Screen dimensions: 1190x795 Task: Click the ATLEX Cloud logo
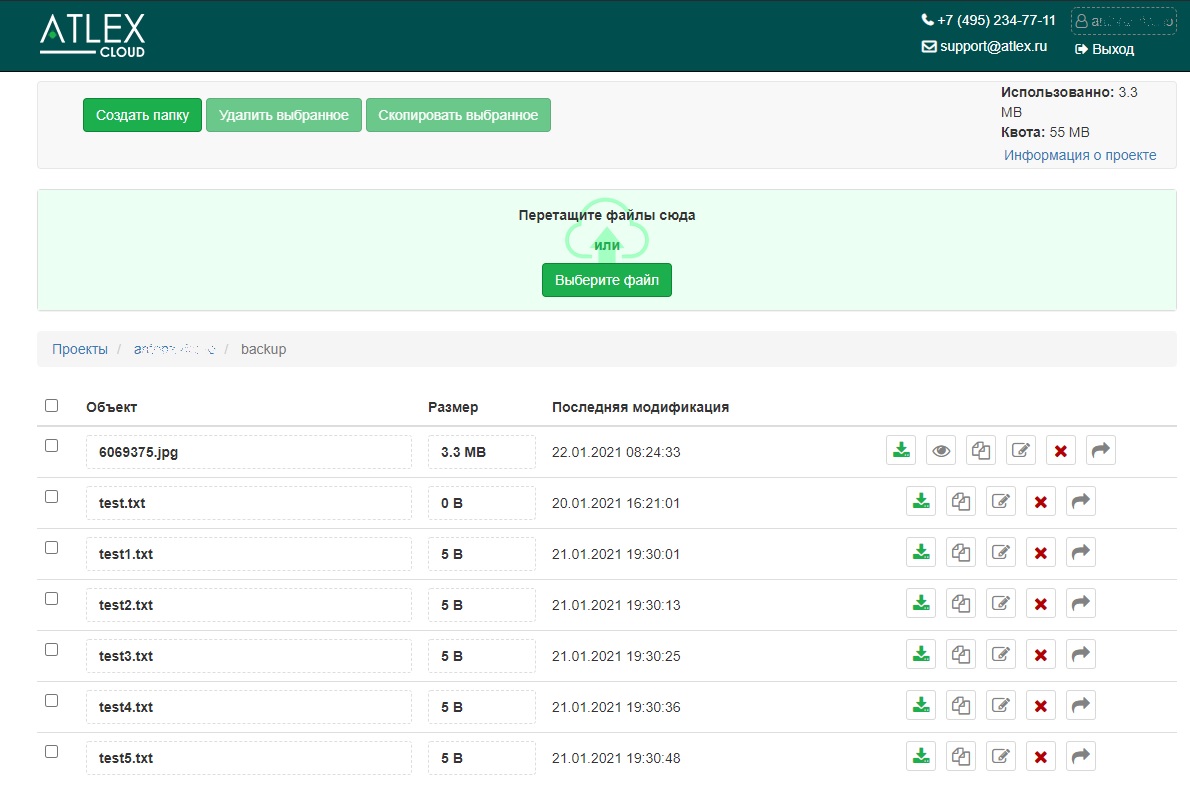(x=93, y=36)
